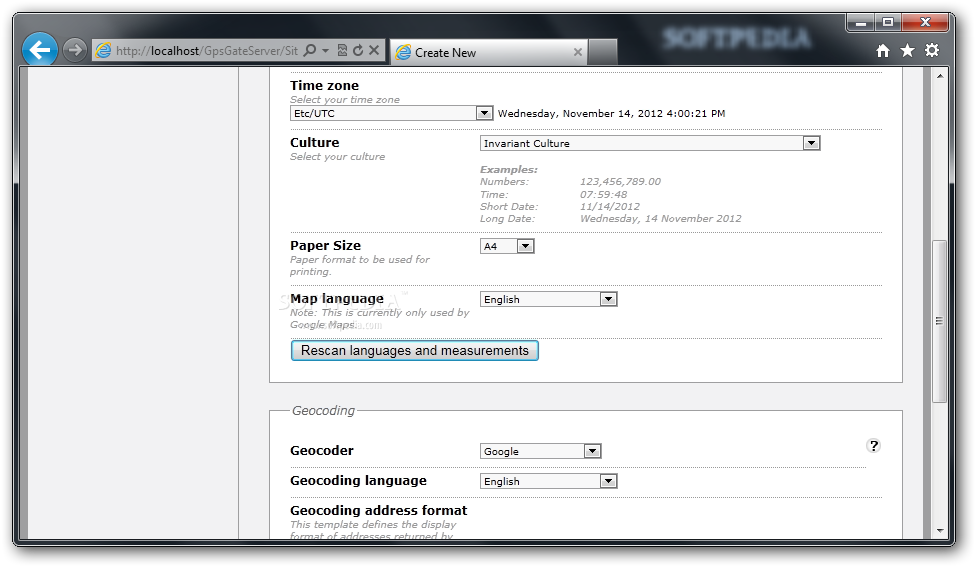Minimize the browser window
The height and width of the screenshot is (567, 976).
861,22
